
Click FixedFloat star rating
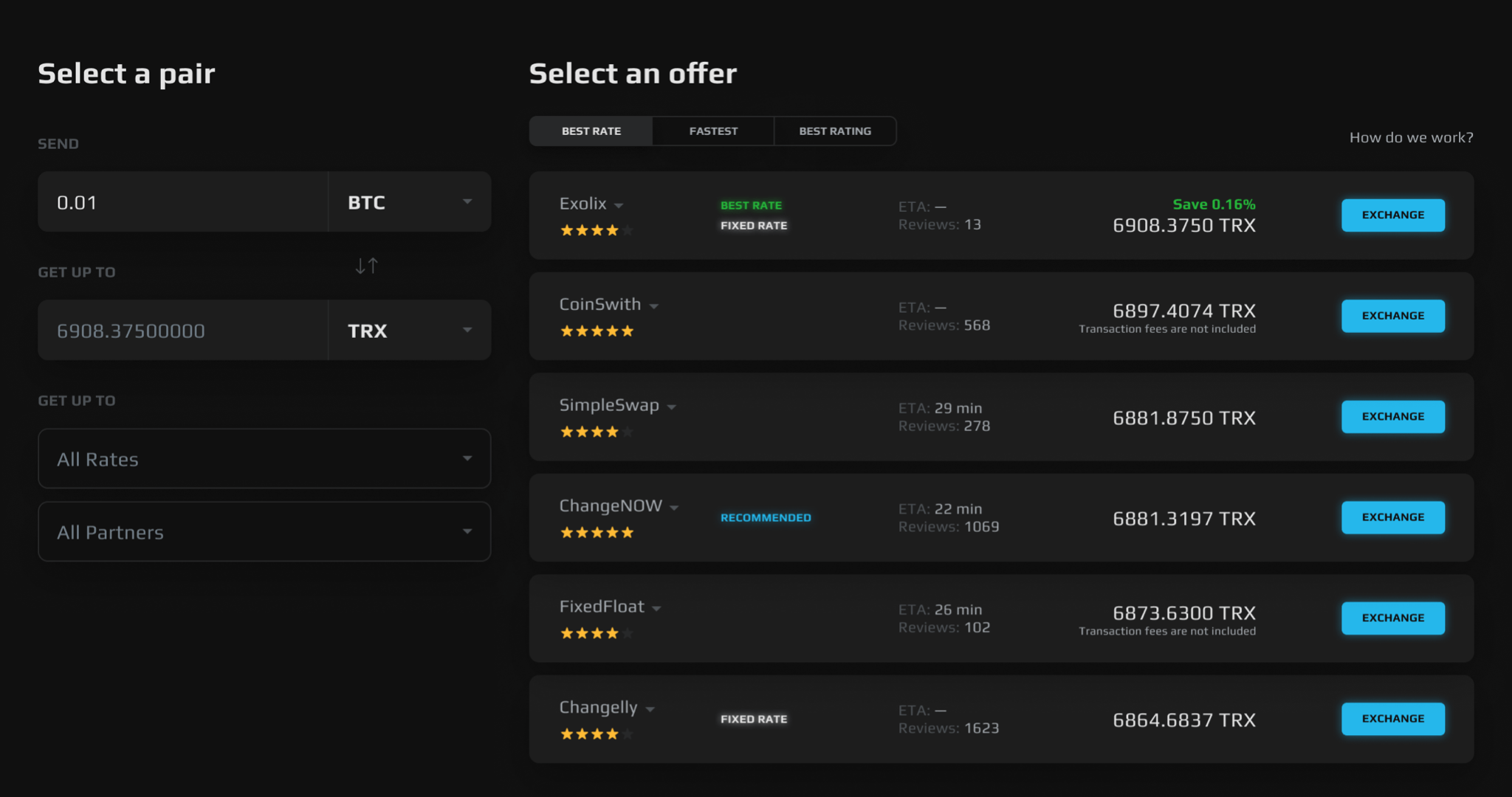(x=597, y=633)
